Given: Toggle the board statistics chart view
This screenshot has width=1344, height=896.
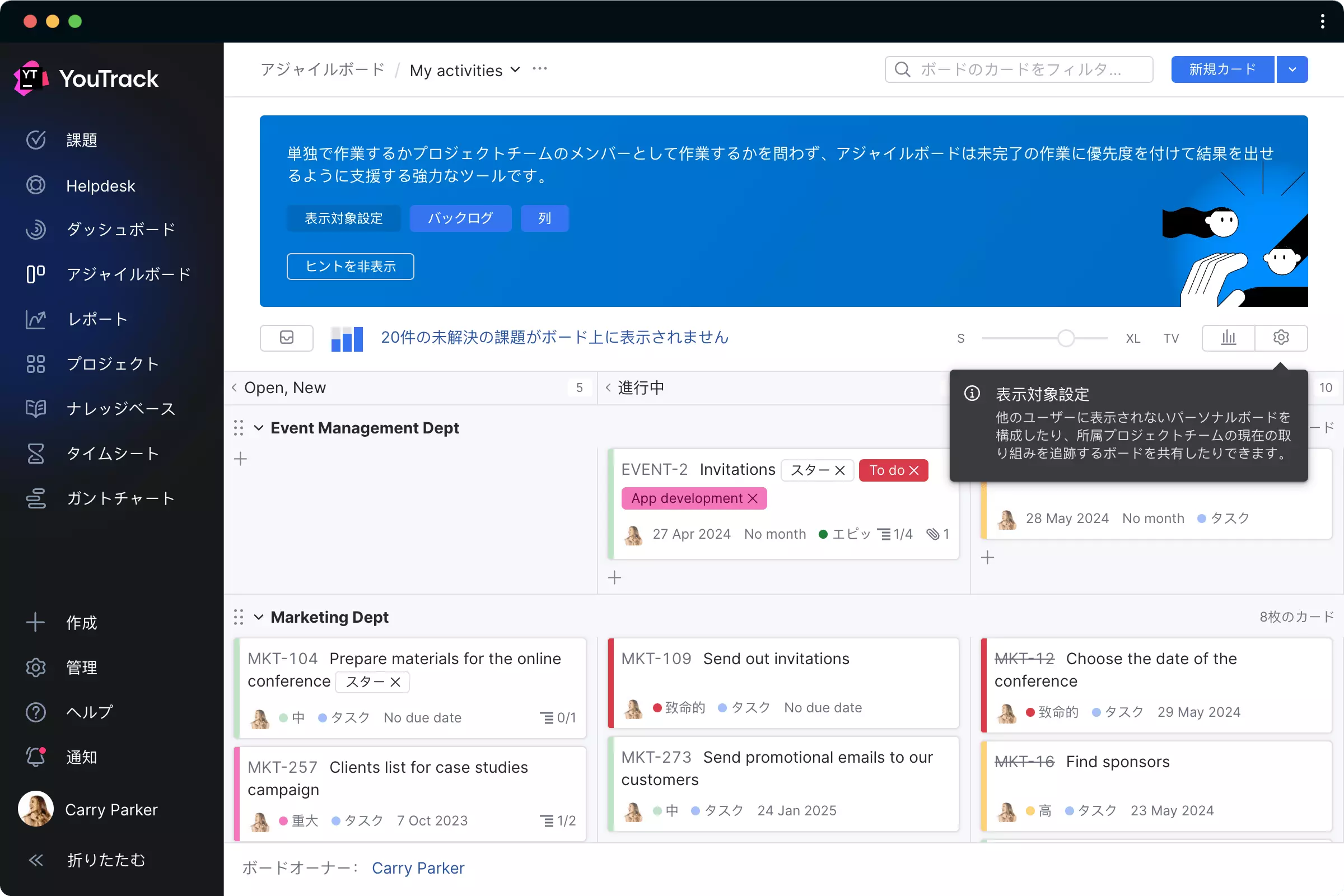Looking at the screenshot, I should tap(1228, 338).
